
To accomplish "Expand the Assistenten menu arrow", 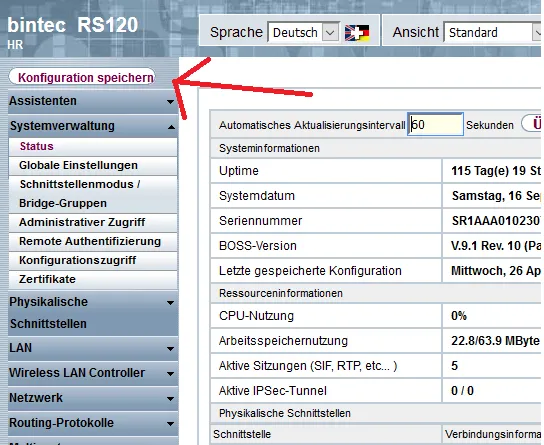I will 170,102.
